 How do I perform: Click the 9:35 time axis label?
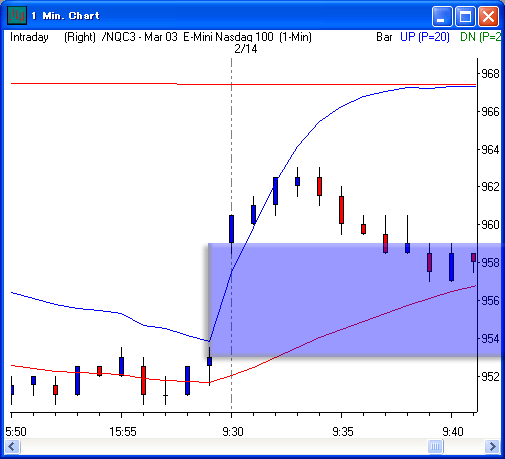pyautogui.click(x=343, y=432)
